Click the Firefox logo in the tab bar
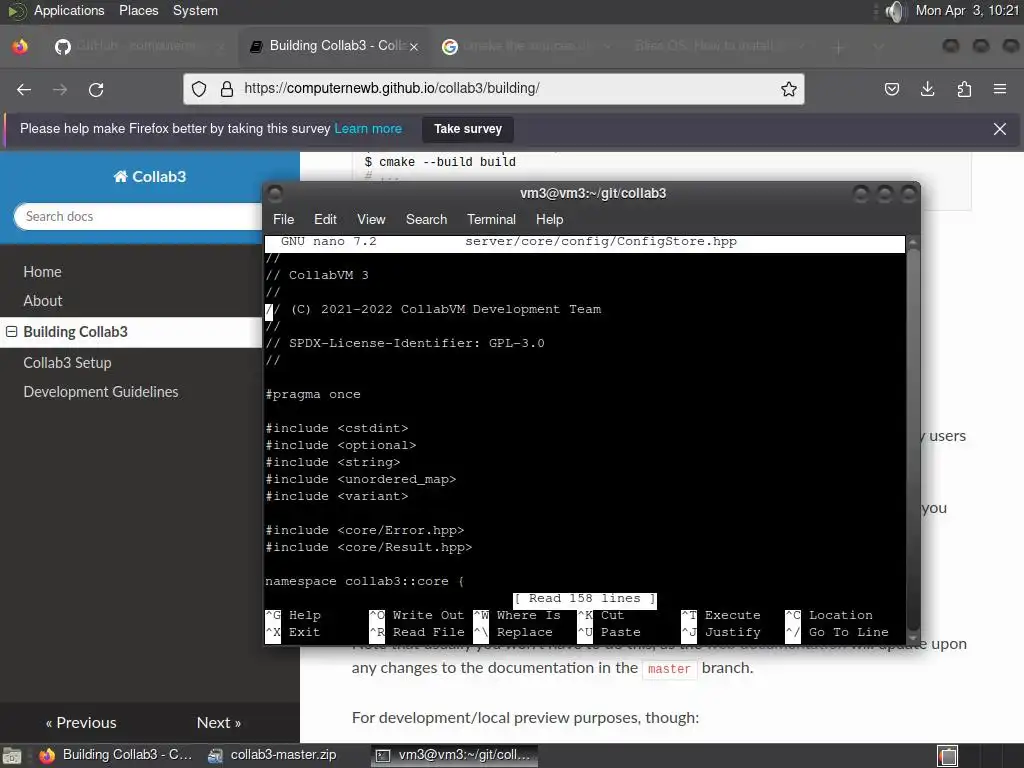Screen dimensions: 1024x768 tap(20, 46)
